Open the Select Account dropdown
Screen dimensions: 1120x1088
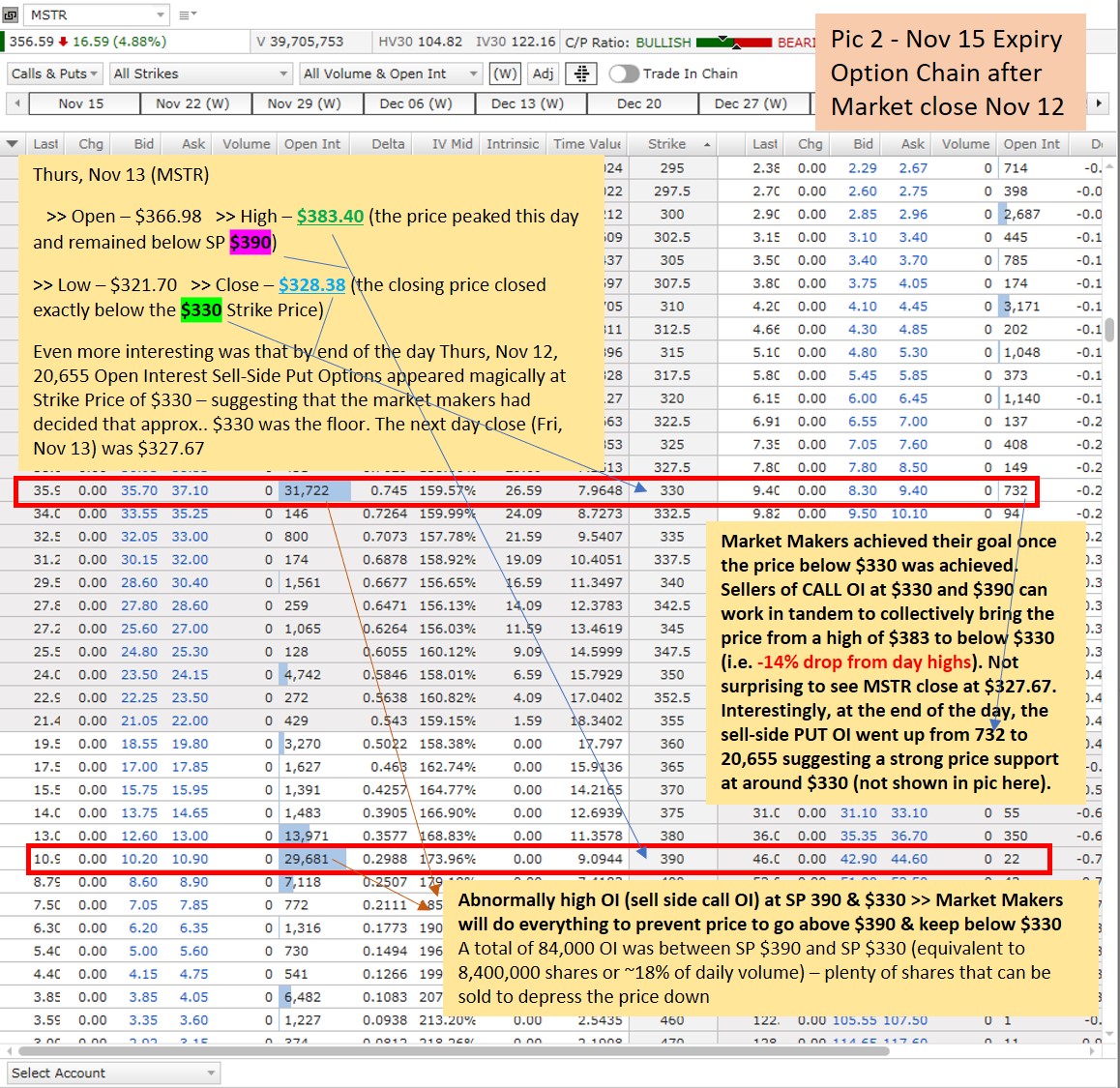[x=113, y=1073]
